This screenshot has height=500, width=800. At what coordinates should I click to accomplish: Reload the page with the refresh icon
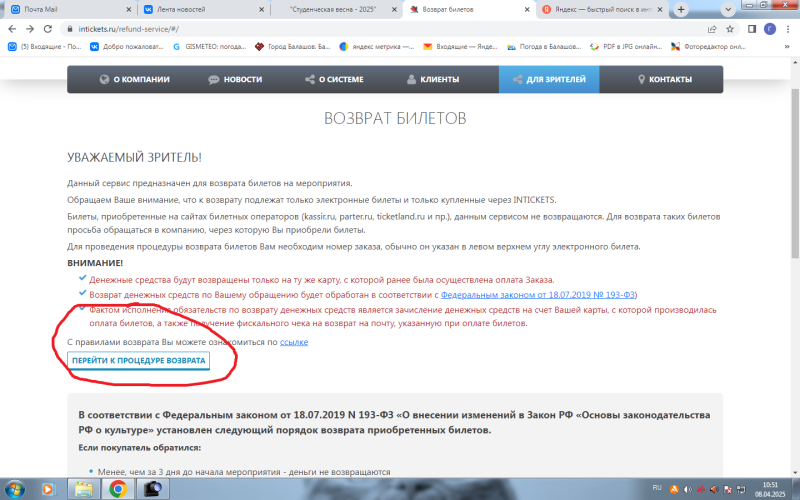(48, 29)
